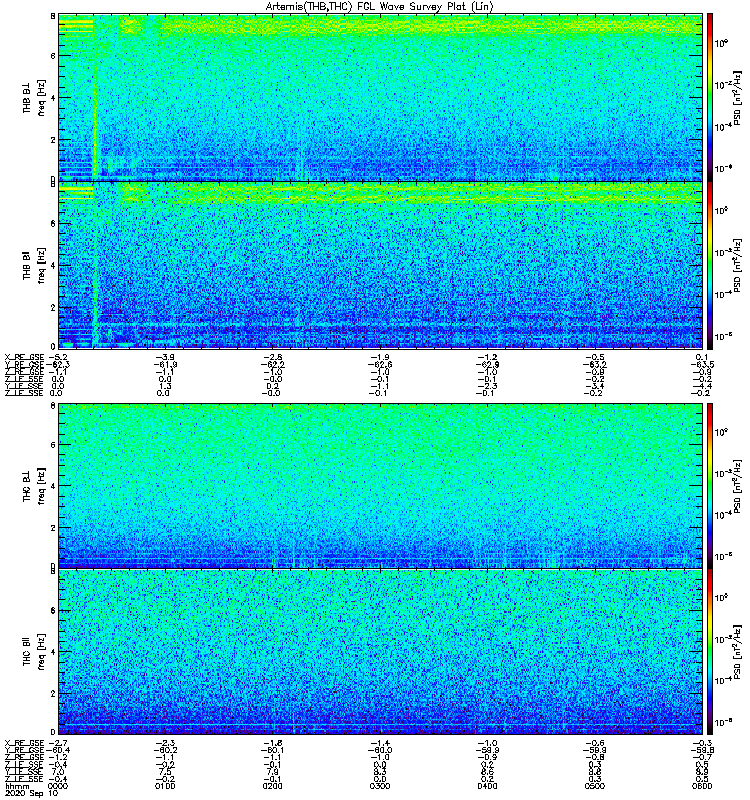Click the THB X_RE_GSE value "-5.2"
Viewport: 750px width, 800px height.
point(56,357)
